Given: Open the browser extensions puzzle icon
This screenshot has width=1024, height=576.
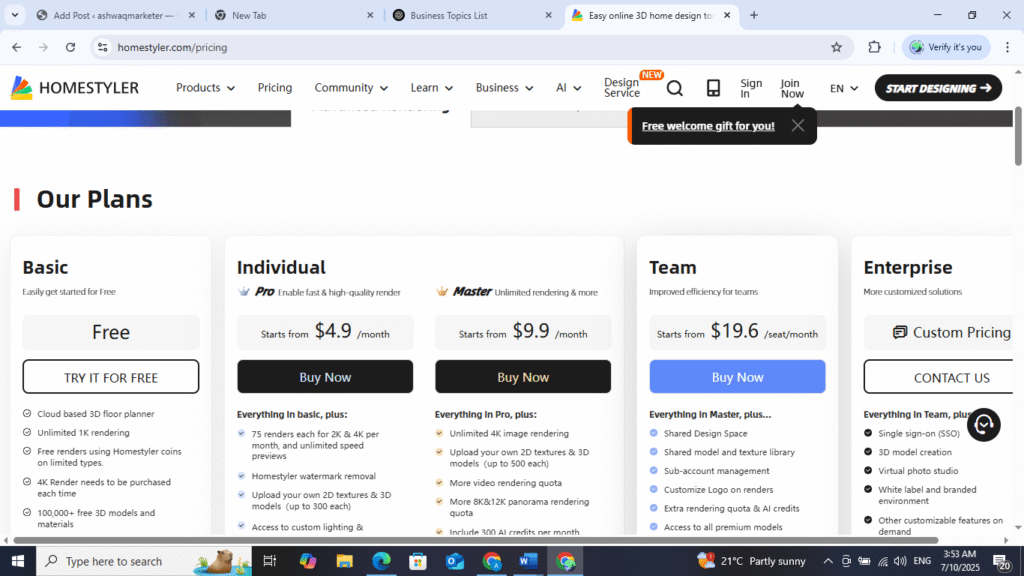Looking at the screenshot, I should coord(874,47).
